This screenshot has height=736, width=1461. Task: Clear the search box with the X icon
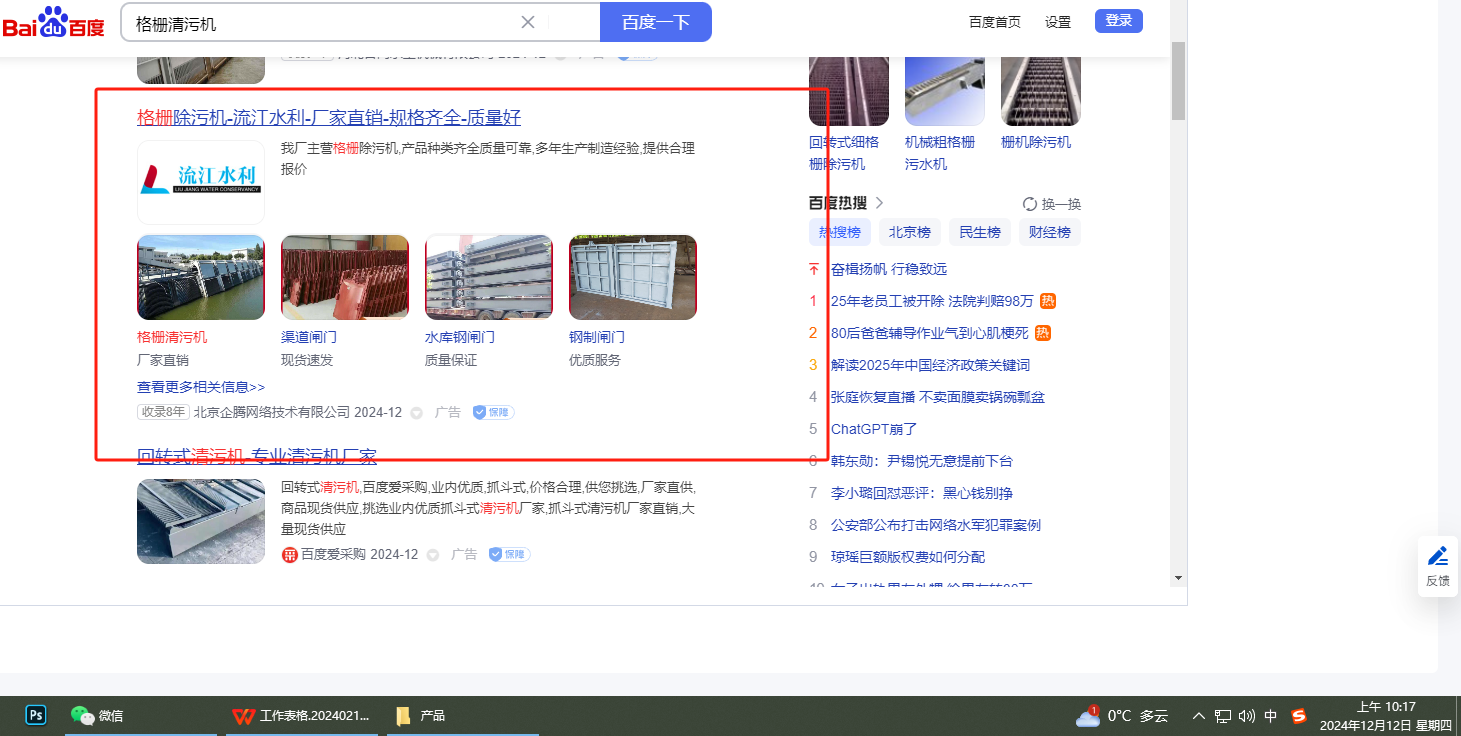coord(528,22)
